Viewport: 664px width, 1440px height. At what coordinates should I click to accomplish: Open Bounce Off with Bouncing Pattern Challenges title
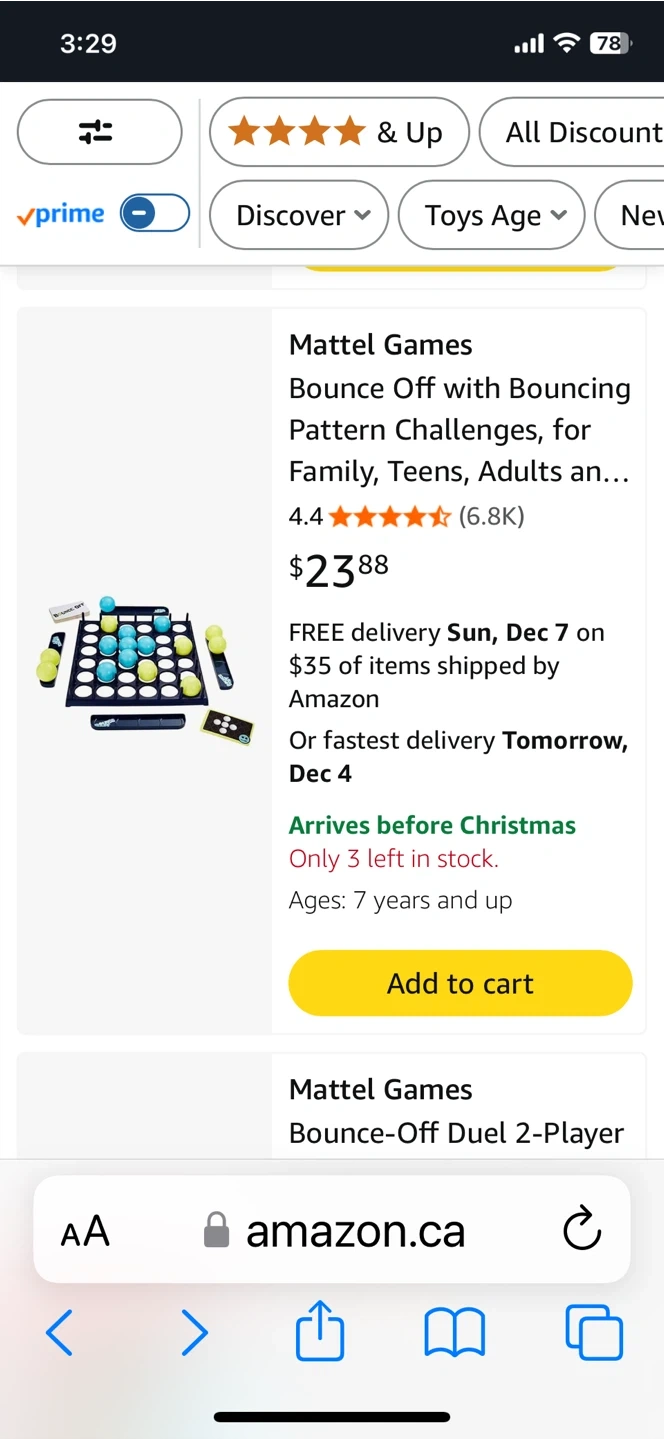pos(459,429)
